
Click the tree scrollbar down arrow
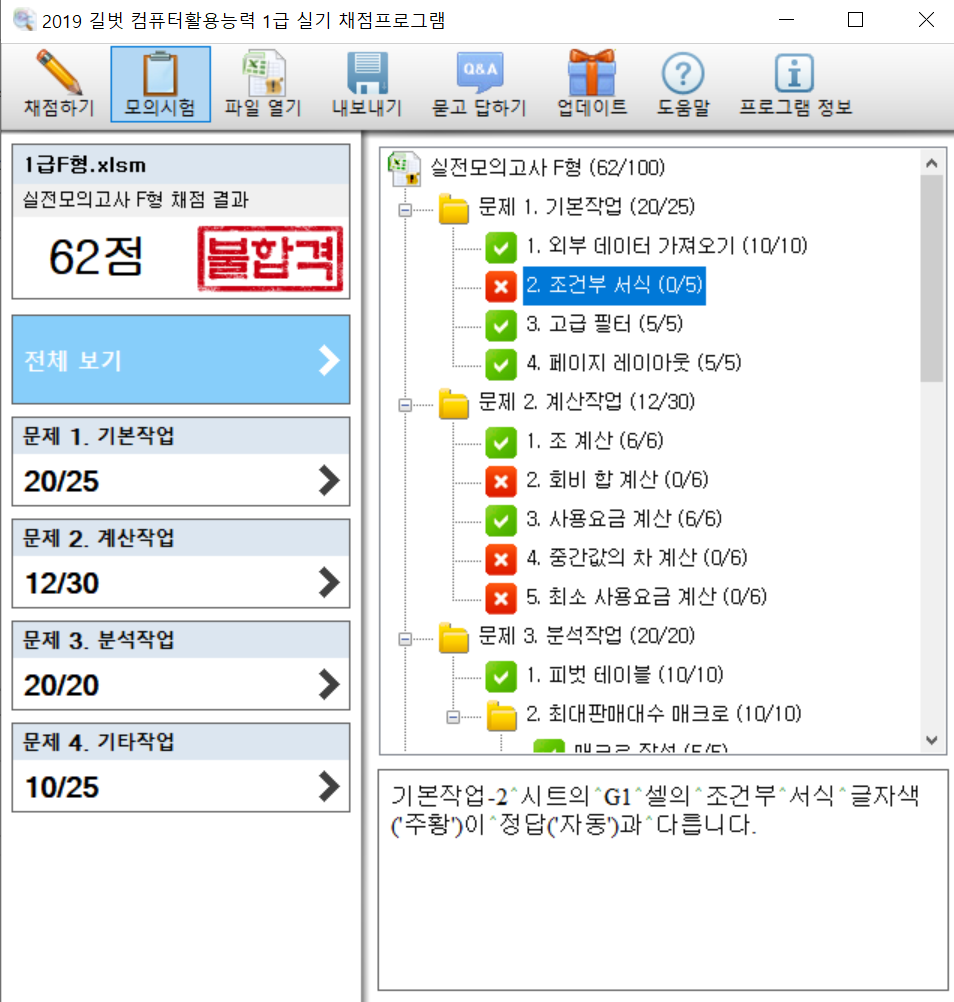pyautogui.click(x=931, y=741)
